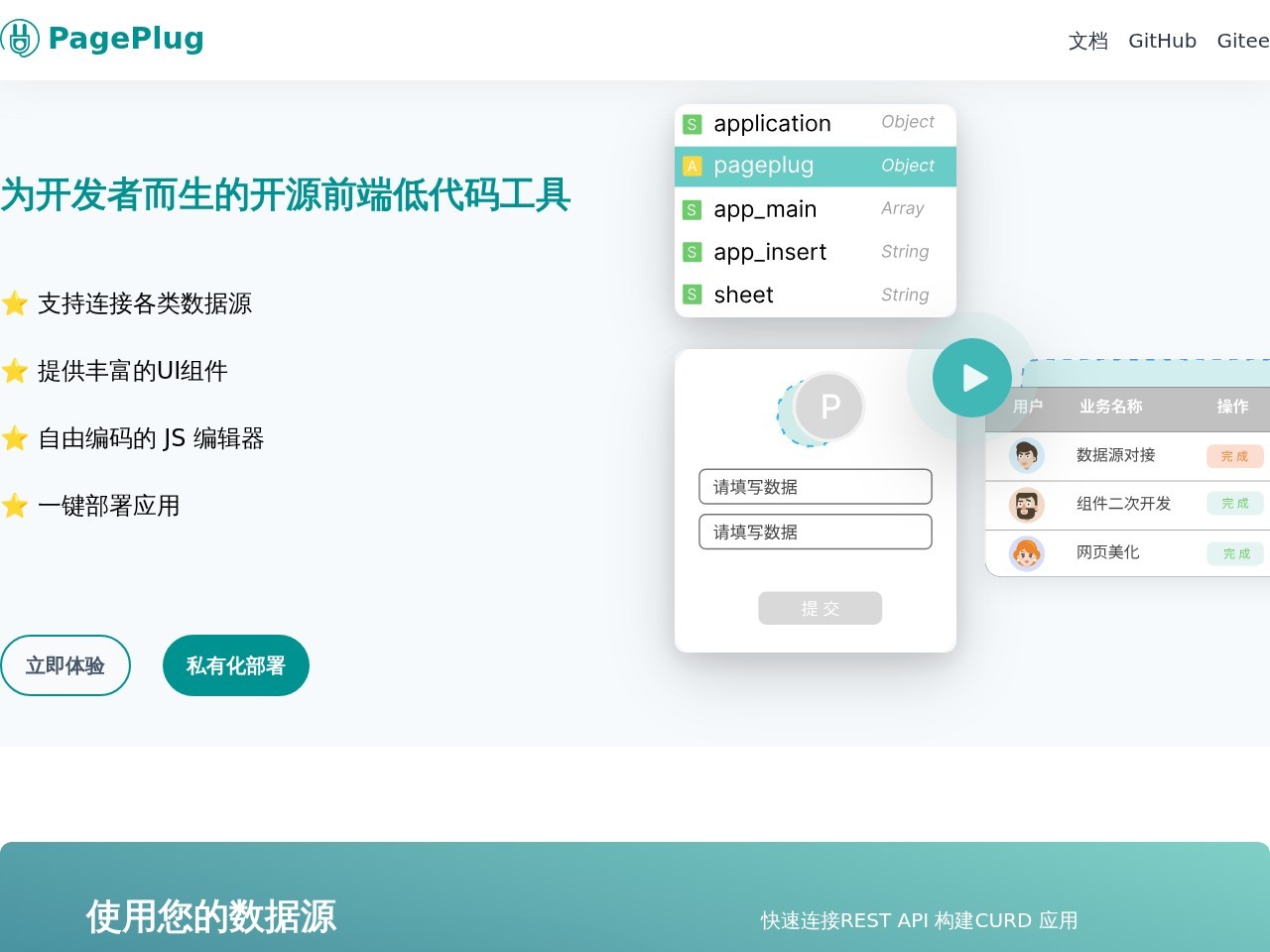Click the yellow A icon beside pageplug

coord(693,167)
